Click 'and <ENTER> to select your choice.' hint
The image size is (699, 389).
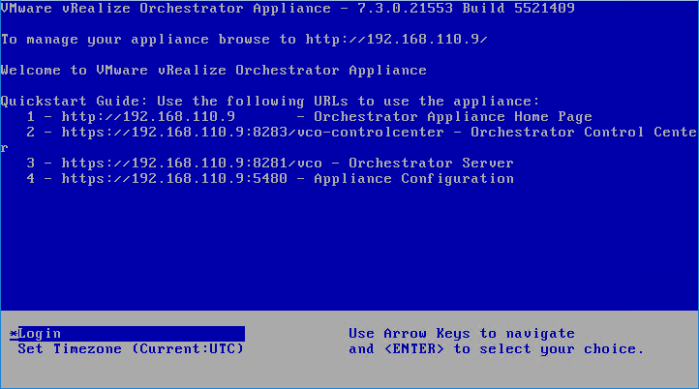(497, 349)
